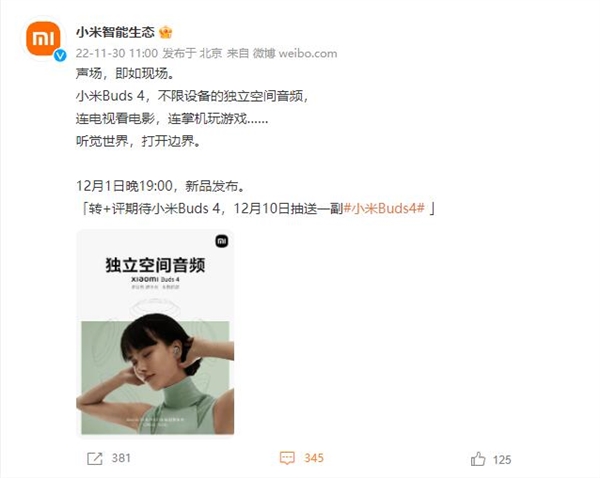
Task: Click the crown membership badge beside username
Action: (x=166, y=32)
